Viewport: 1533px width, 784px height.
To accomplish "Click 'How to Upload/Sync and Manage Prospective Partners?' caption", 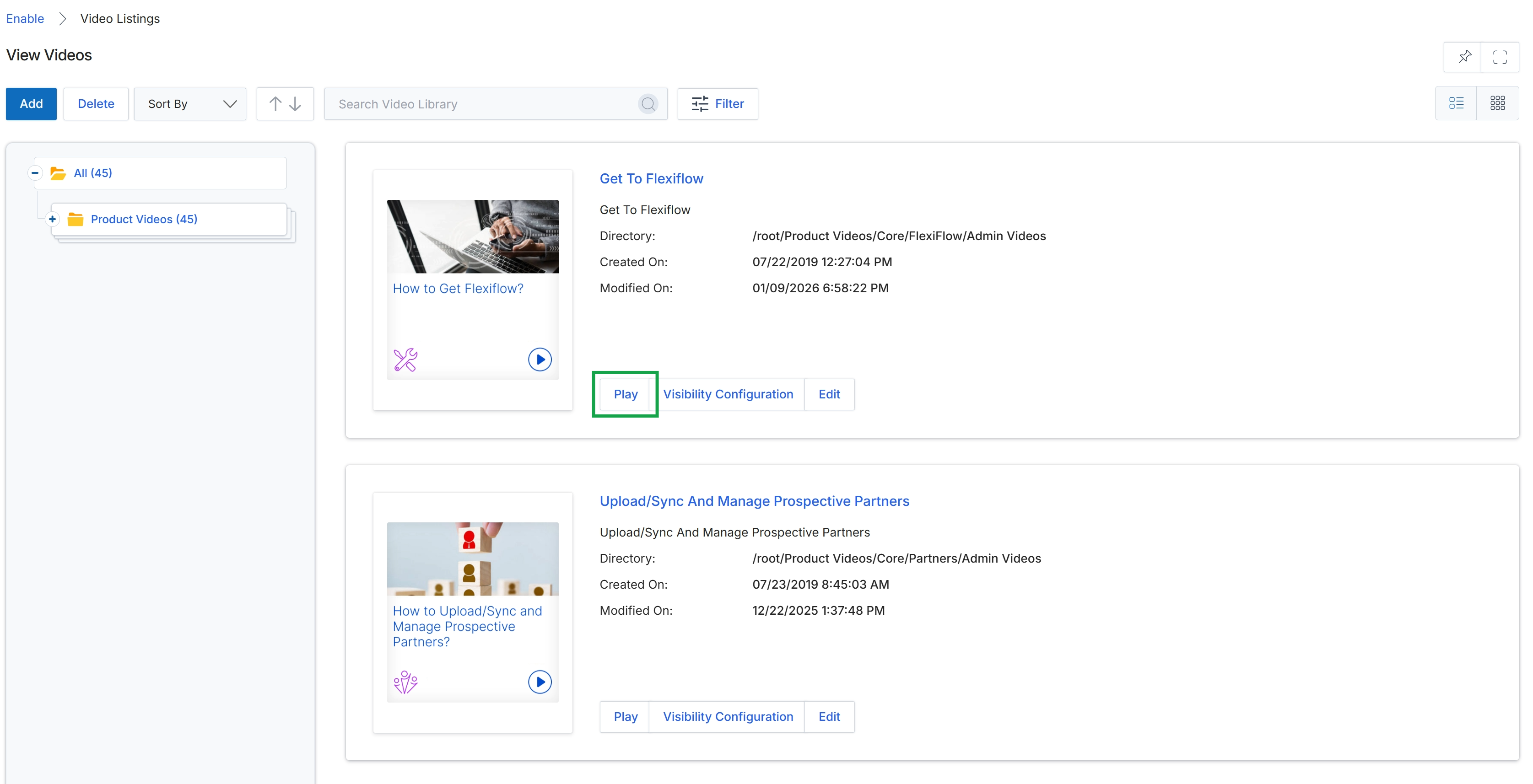I will click(x=467, y=626).
